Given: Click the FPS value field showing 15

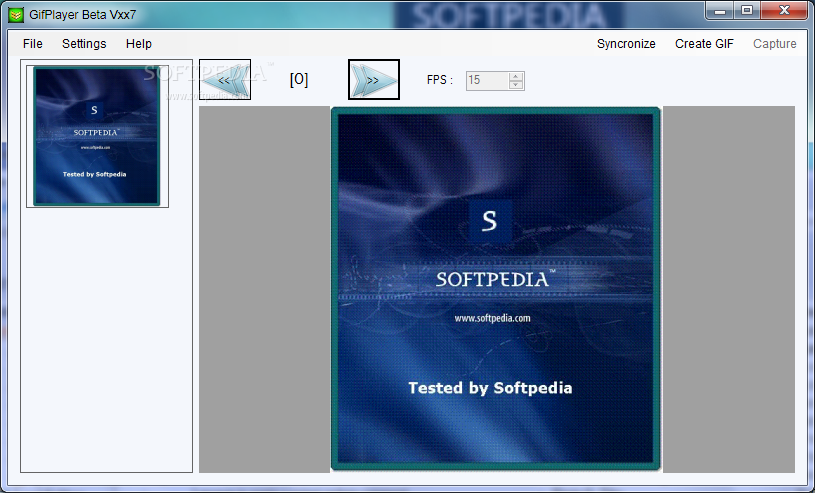Looking at the screenshot, I should point(487,81).
